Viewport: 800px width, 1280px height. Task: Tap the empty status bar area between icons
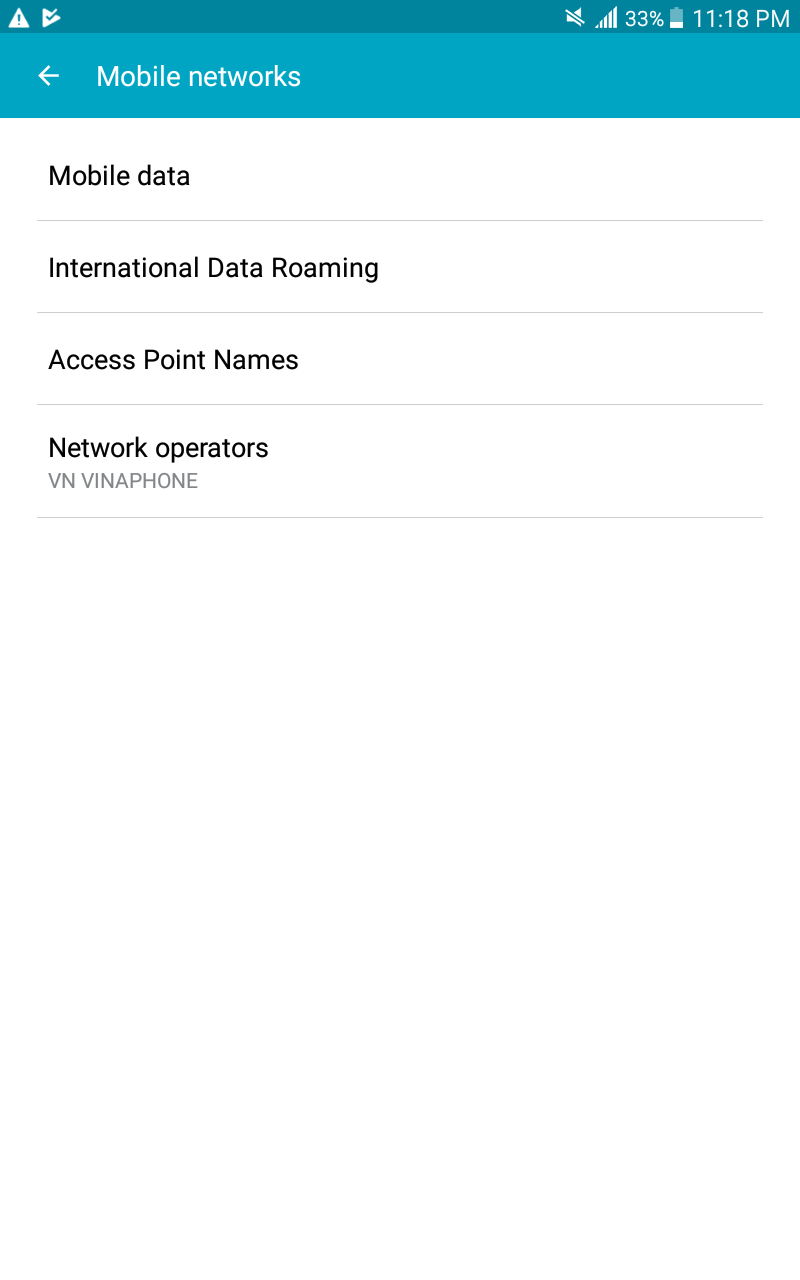coord(310,17)
